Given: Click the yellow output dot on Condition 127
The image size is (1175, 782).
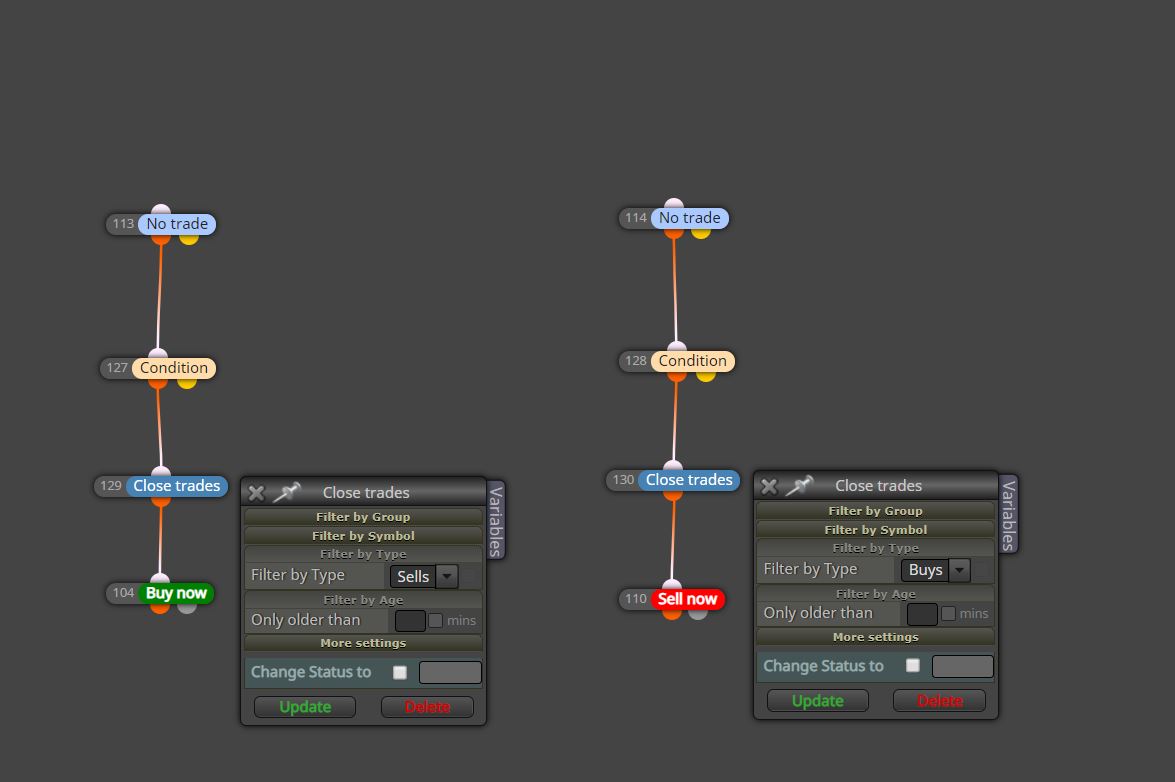Looking at the screenshot, I should [187, 382].
